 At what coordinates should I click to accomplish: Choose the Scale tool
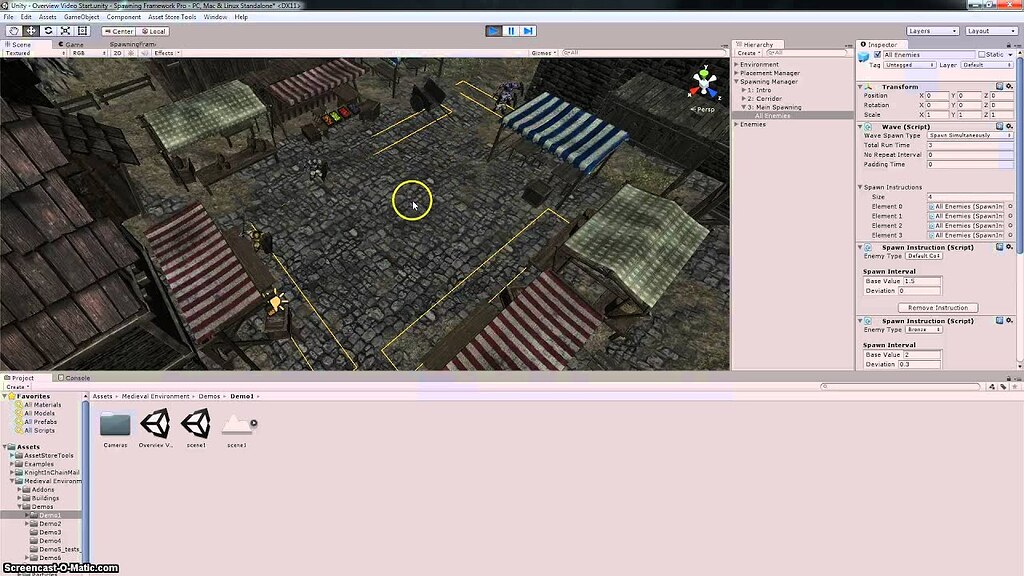66,31
